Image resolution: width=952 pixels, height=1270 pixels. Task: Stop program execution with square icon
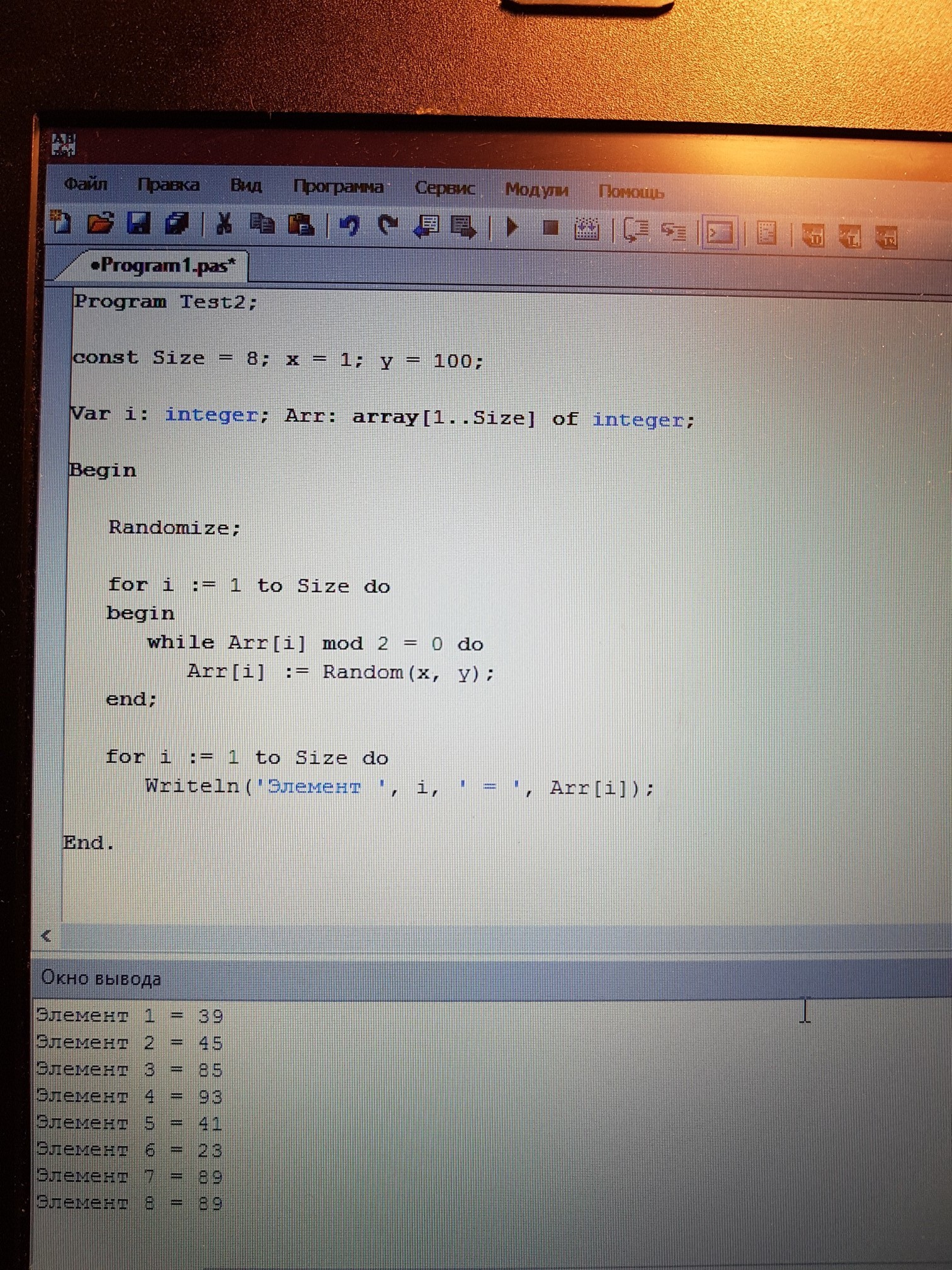tap(551, 228)
